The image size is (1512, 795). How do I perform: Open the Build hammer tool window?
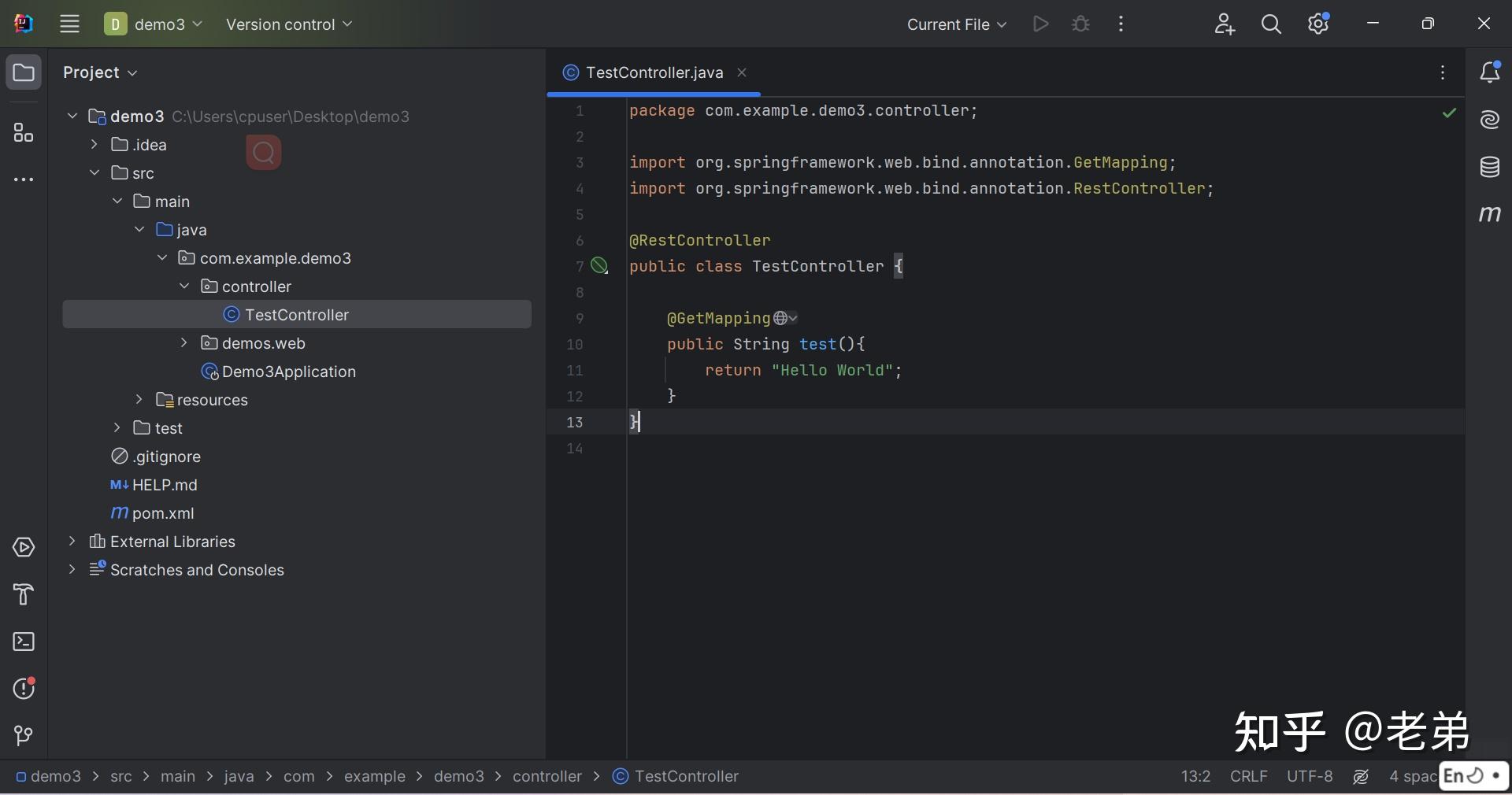[x=24, y=594]
